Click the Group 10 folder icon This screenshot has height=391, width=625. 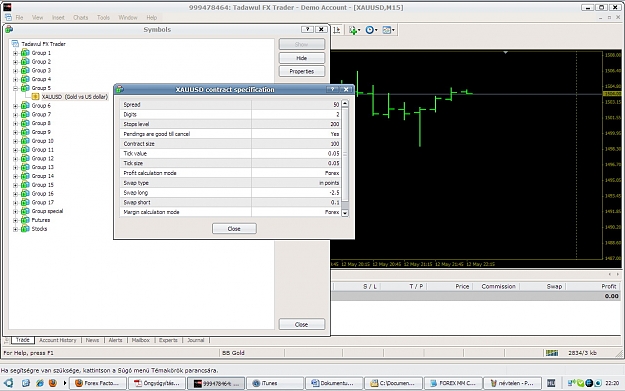pyautogui.click(x=25, y=141)
